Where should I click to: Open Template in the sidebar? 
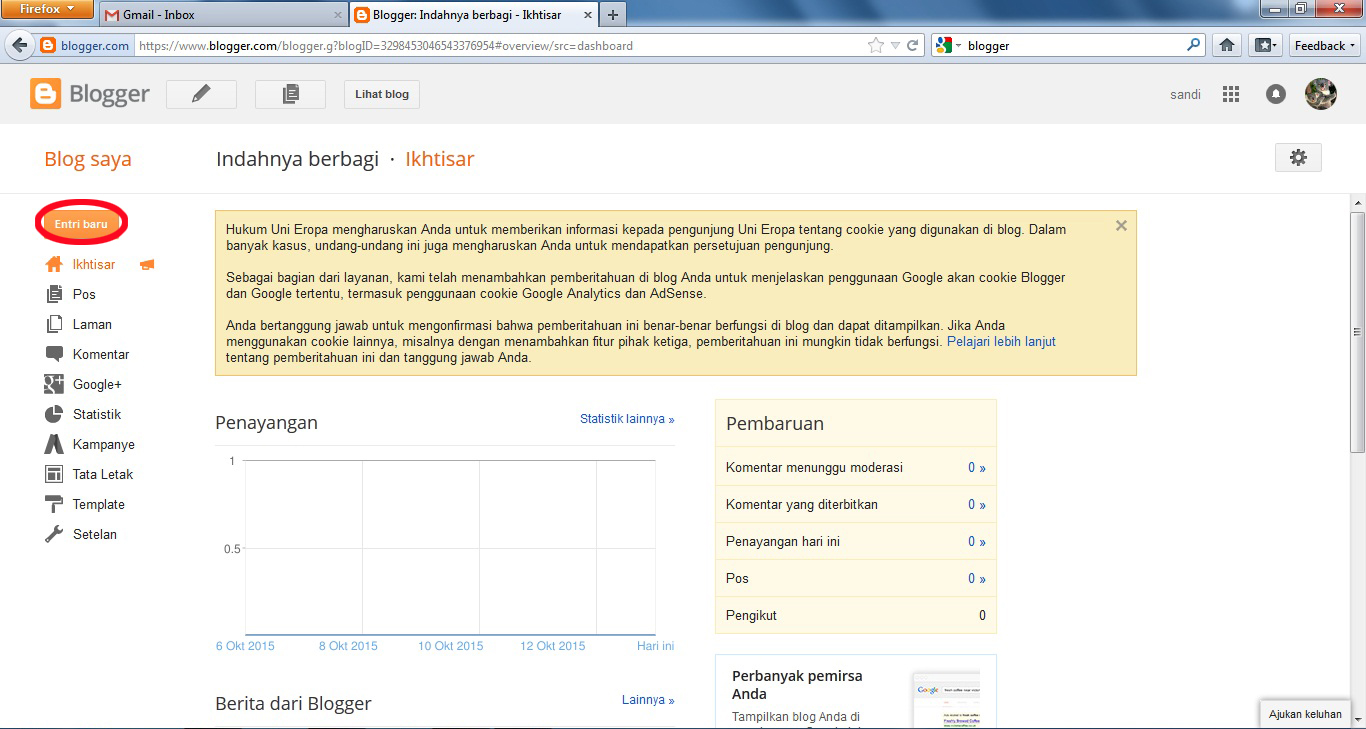[x=99, y=505]
